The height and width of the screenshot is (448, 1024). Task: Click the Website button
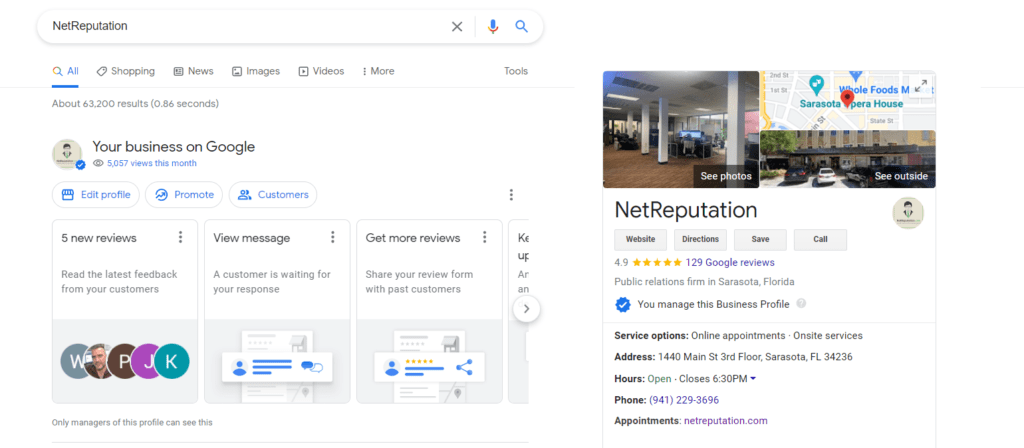click(x=641, y=240)
